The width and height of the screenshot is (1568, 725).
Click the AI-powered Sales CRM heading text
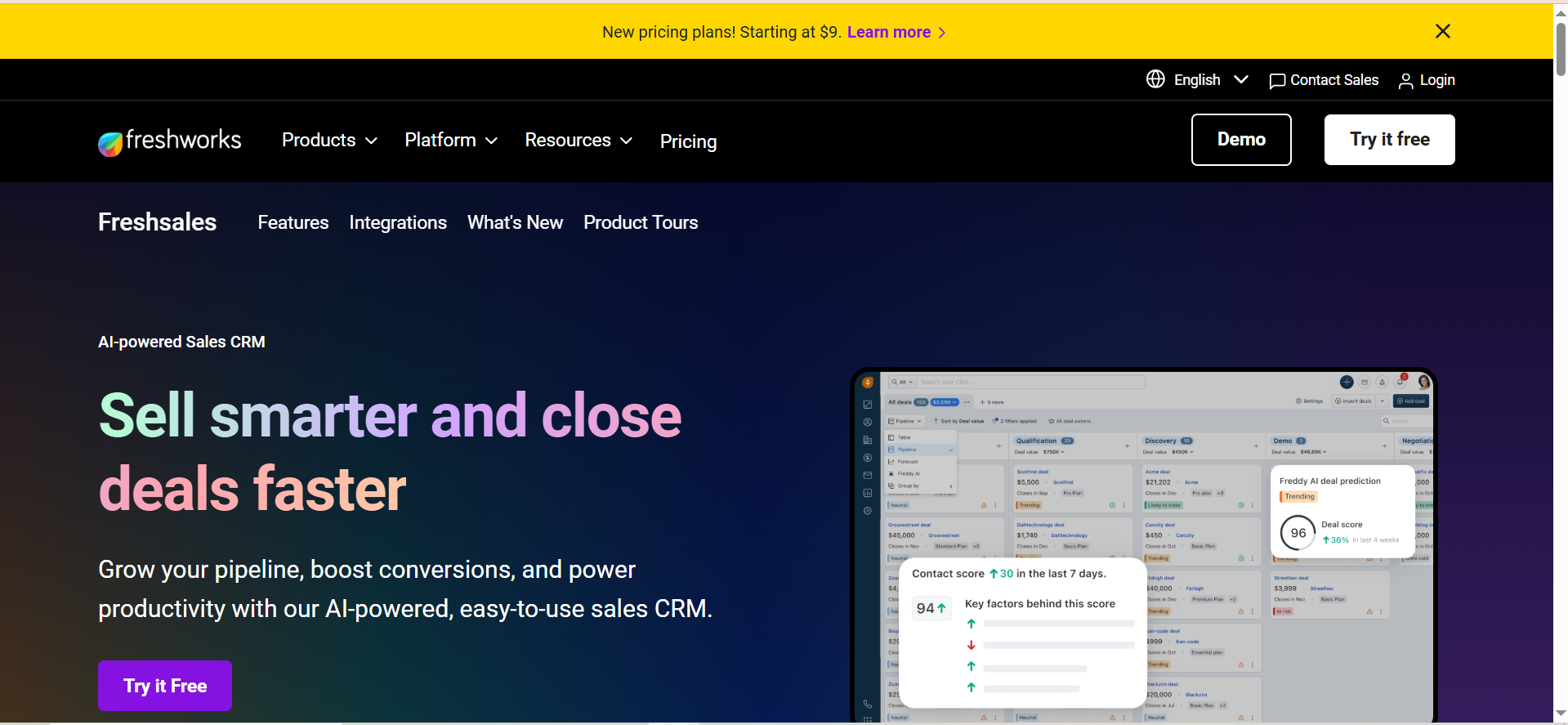[181, 342]
